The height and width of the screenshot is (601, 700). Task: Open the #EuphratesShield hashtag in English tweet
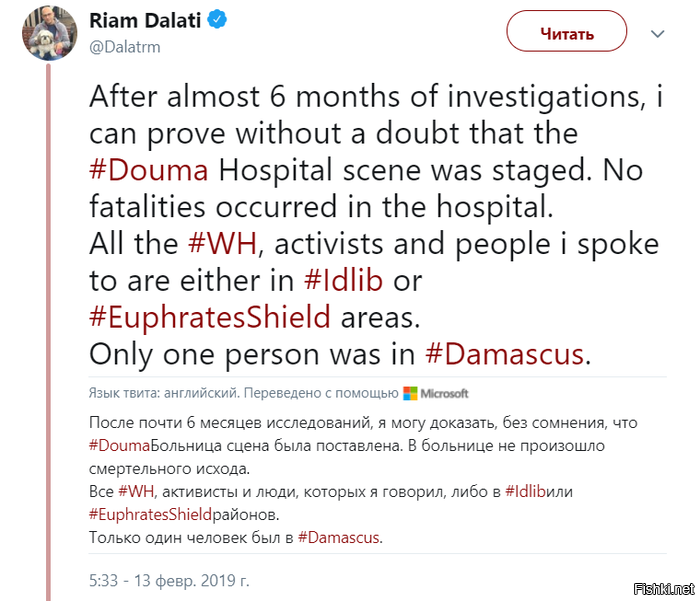[210, 317]
